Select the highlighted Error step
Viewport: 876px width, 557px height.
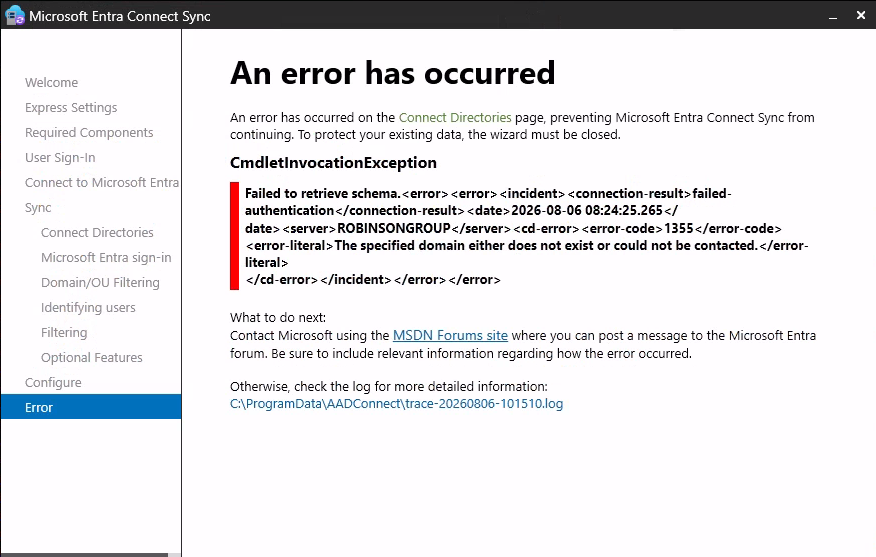[x=91, y=407]
